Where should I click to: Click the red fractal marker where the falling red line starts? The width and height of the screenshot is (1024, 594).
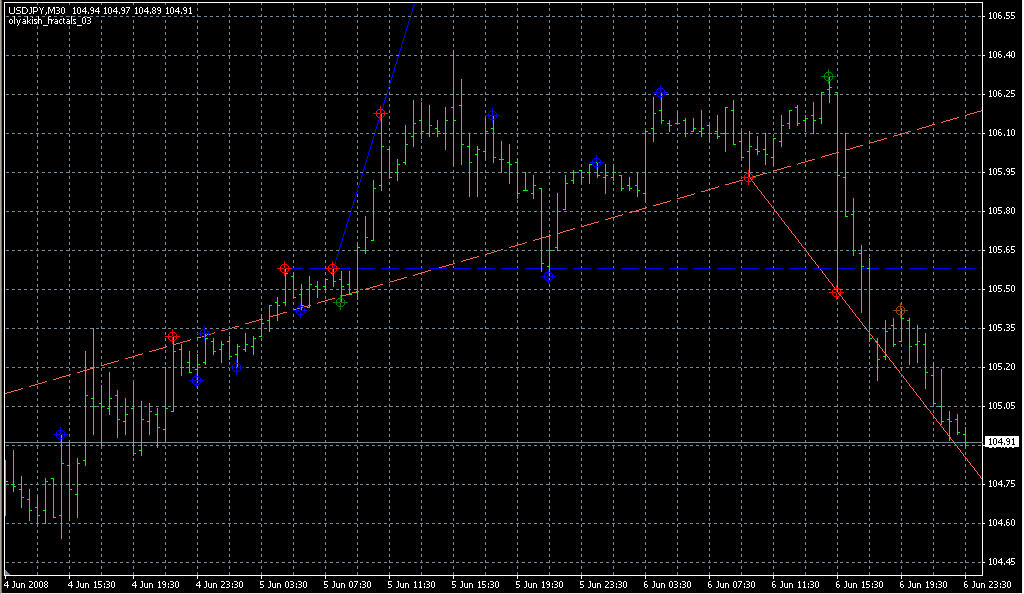pos(748,178)
